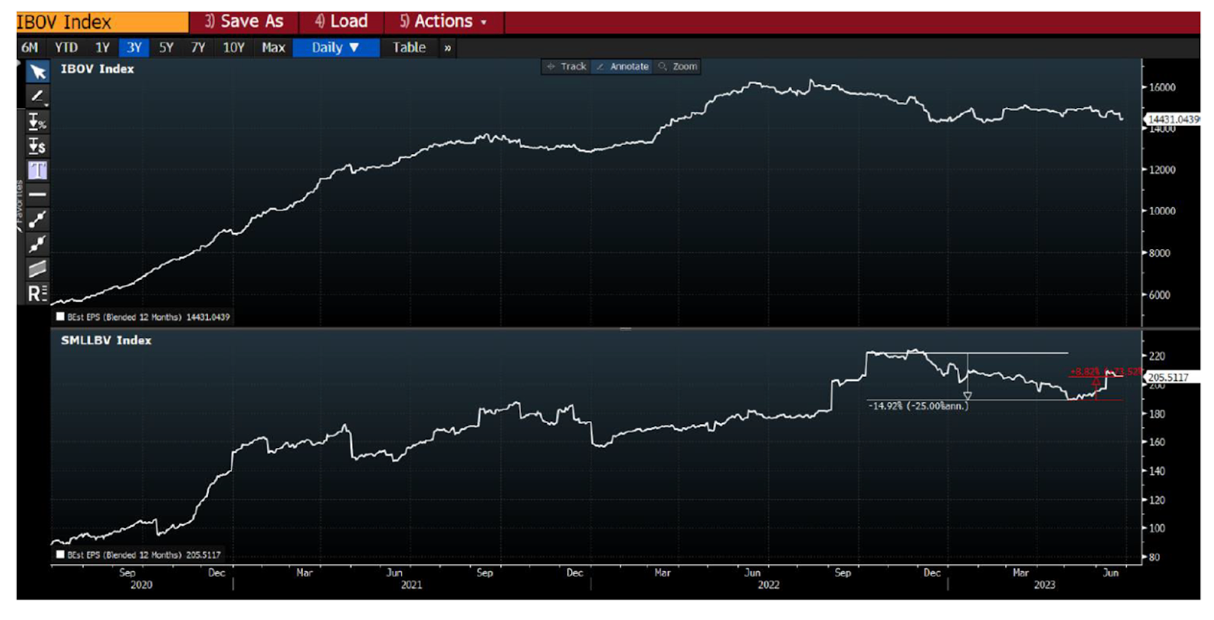Image resolution: width=1214 pixels, height=620 pixels.
Task: Select the percent change measure tool
Action: [x=37, y=121]
